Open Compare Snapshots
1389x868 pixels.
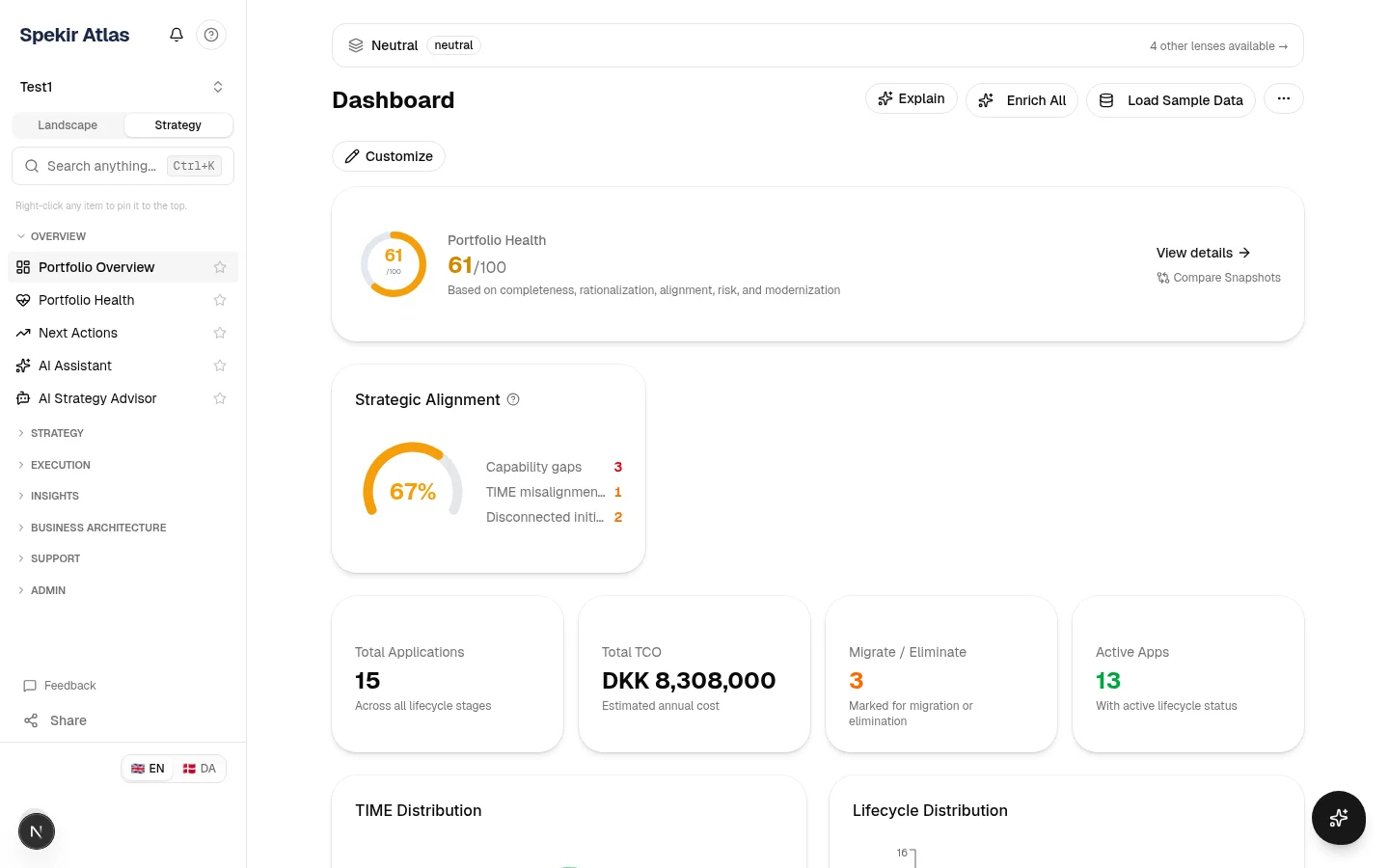(1219, 278)
